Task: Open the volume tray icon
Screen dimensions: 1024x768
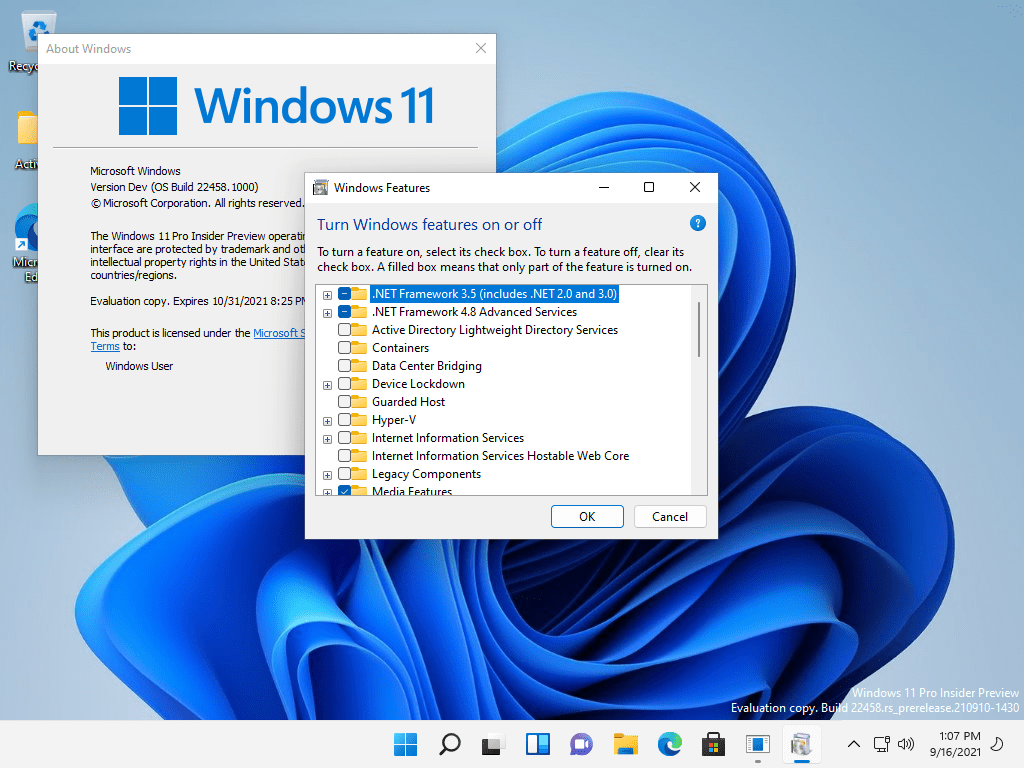Action: pos(906,744)
